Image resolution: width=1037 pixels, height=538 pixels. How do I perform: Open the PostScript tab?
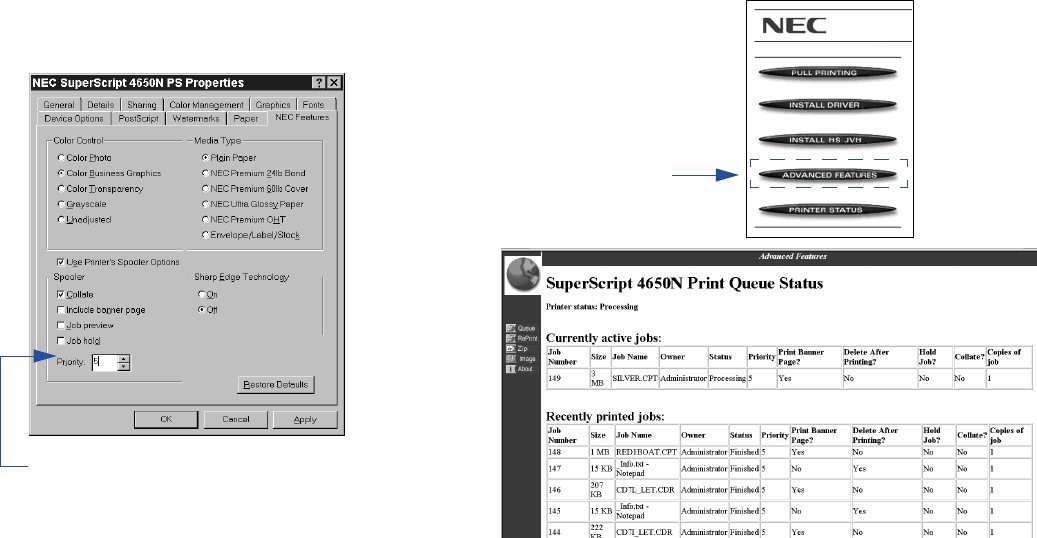(x=138, y=118)
